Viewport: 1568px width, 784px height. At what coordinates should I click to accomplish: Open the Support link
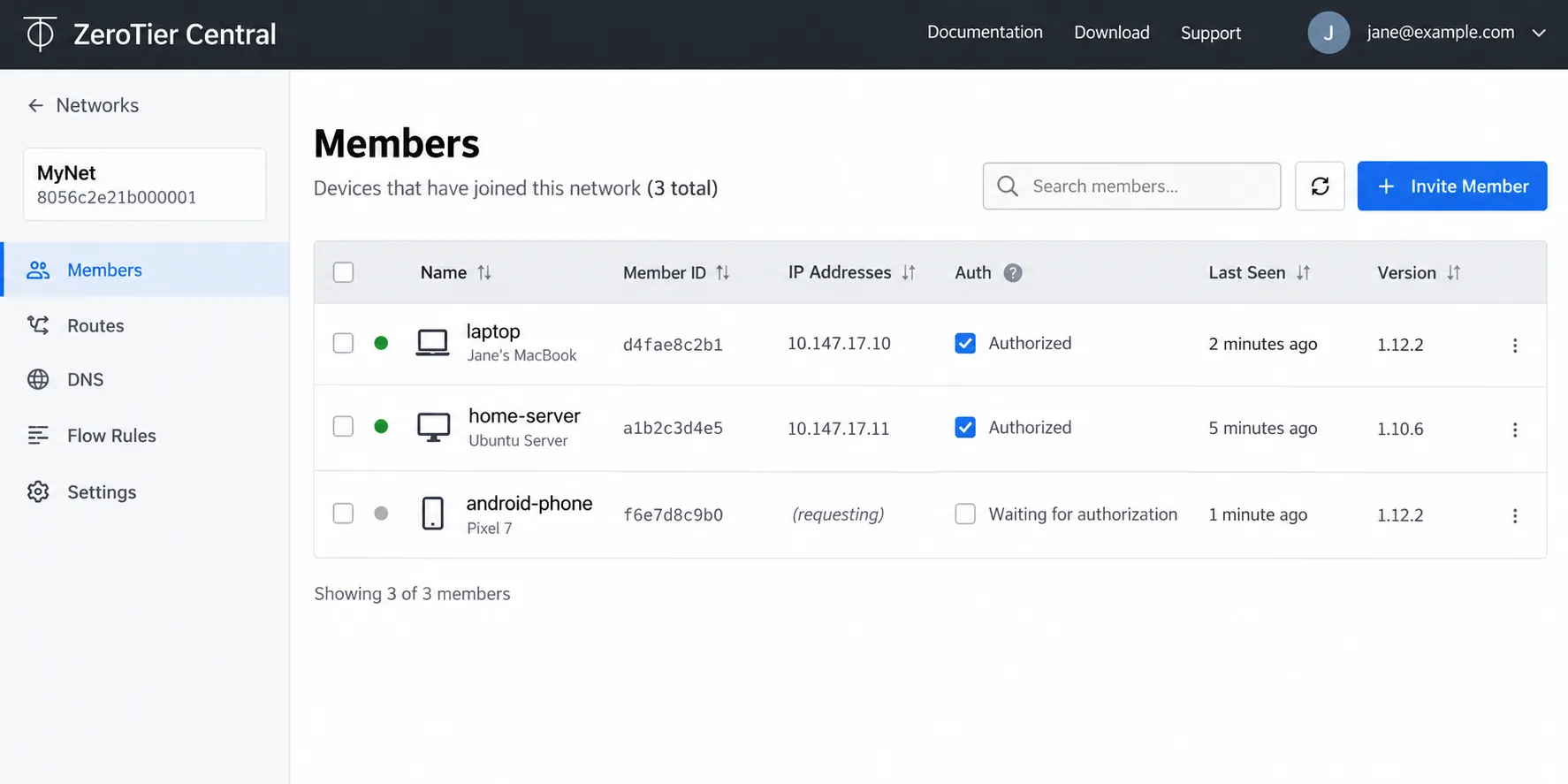1211,33
